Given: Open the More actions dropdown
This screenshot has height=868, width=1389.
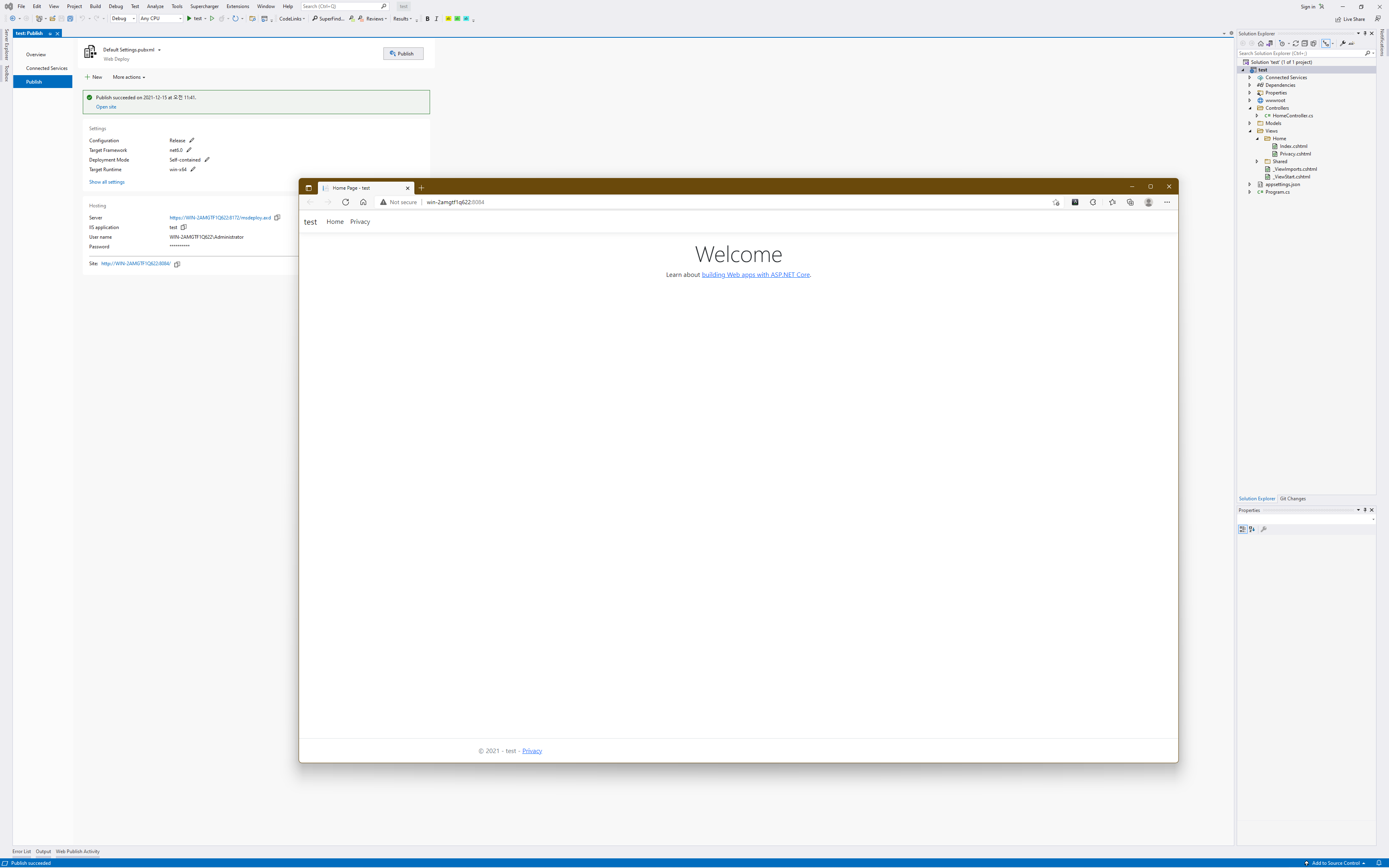Looking at the screenshot, I should pos(129,77).
